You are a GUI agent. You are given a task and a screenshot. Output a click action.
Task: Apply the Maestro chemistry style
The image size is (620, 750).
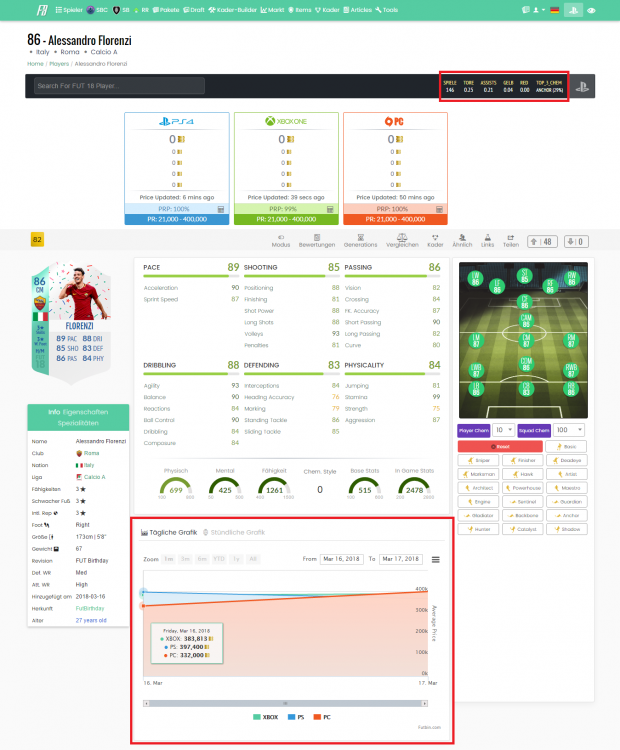[x=566, y=488]
